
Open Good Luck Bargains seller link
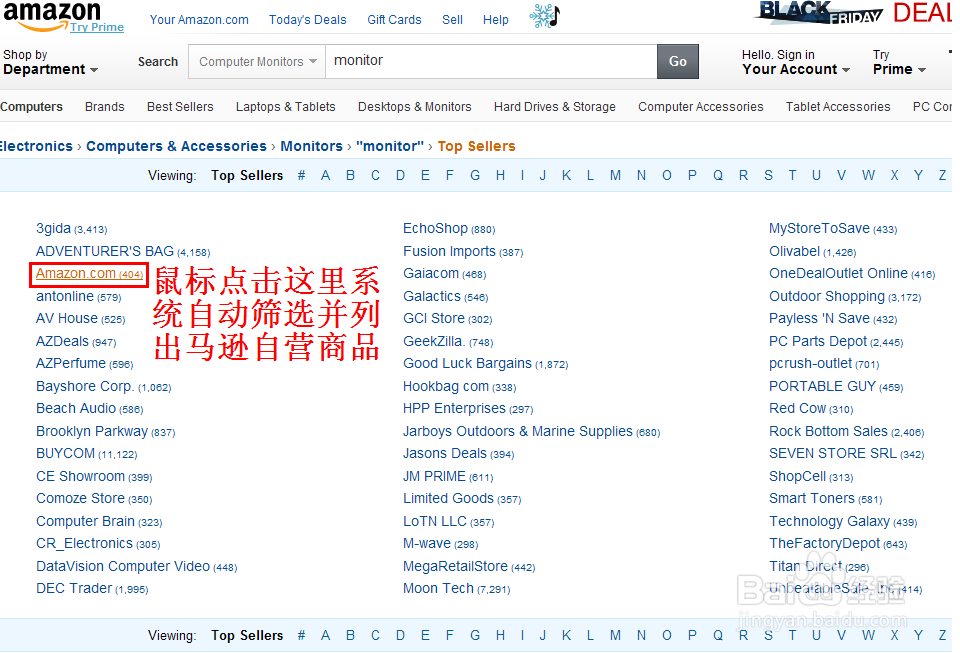point(486,364)
